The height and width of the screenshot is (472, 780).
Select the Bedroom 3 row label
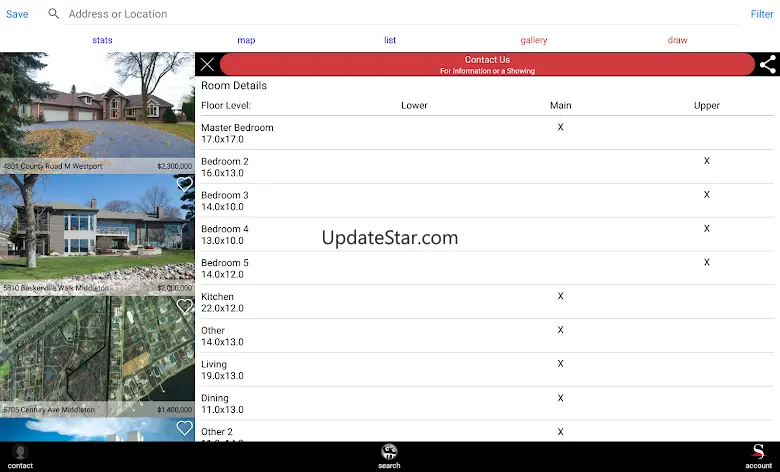click(x=225, y=195)
